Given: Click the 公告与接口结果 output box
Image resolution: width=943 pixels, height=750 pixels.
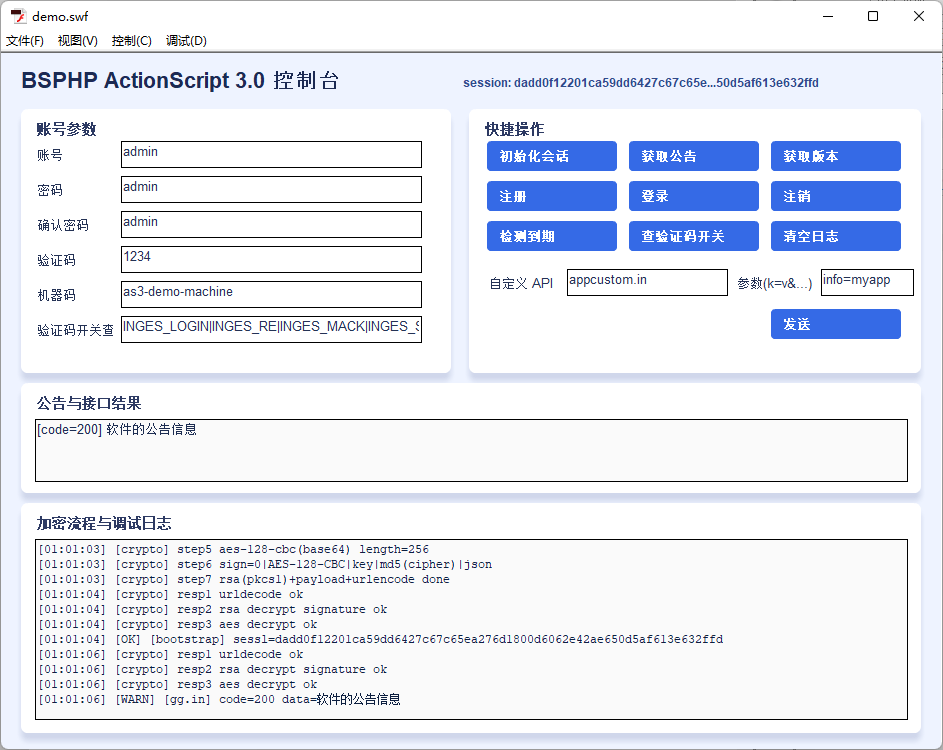Looking at the screenshot, I should click(472, 450).
